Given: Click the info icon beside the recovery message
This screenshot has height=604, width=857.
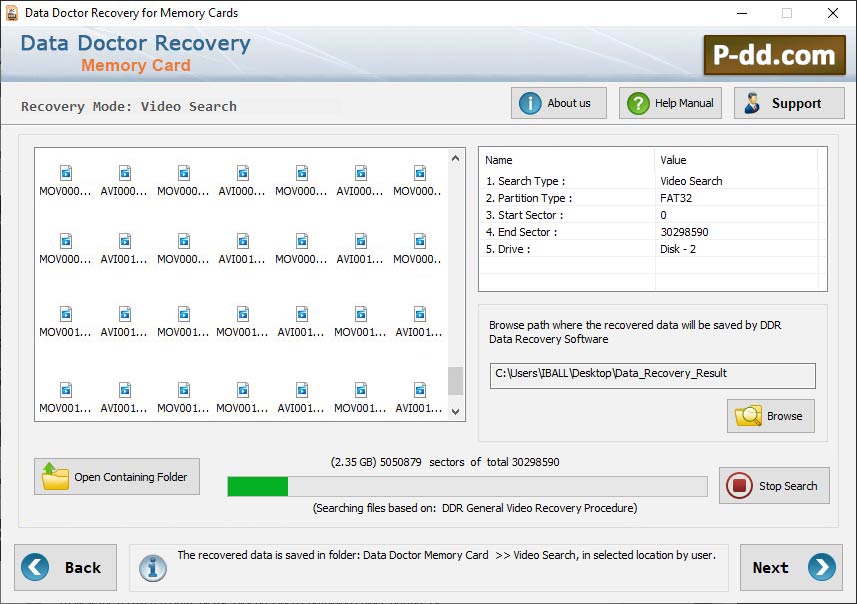Looking at the screenshot, I should 152,568.
